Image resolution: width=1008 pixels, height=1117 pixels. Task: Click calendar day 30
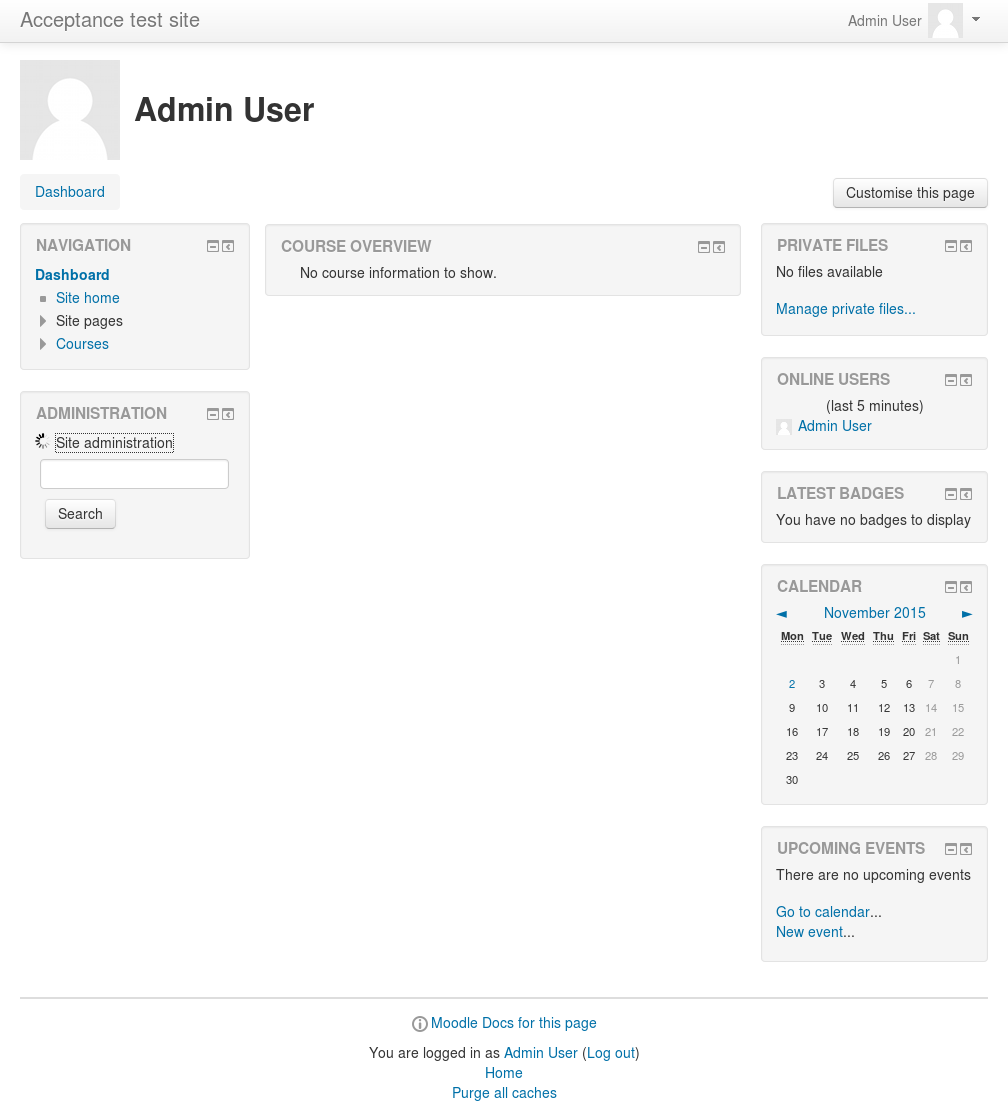point(791,781)
